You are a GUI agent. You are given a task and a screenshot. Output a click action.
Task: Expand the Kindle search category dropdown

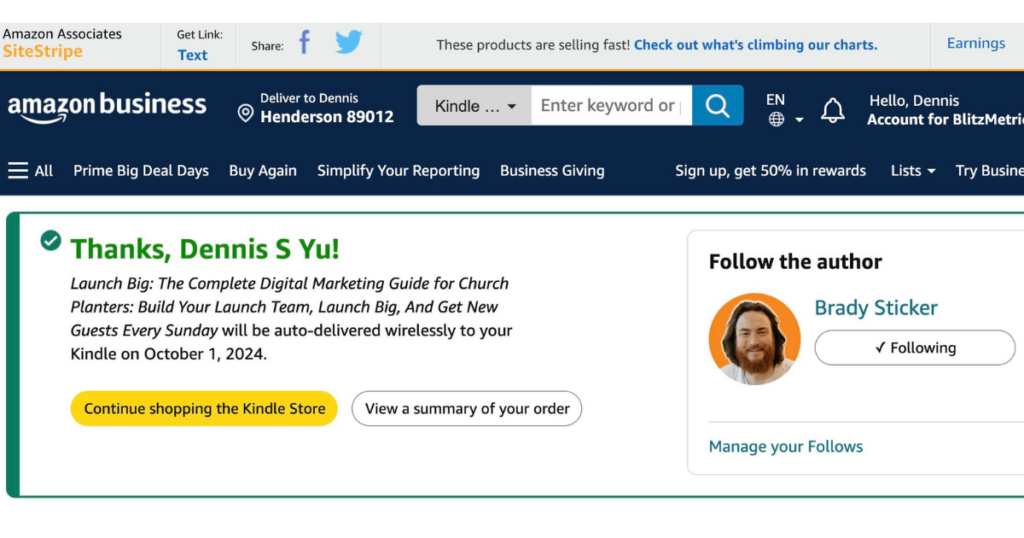click(474, 105)
